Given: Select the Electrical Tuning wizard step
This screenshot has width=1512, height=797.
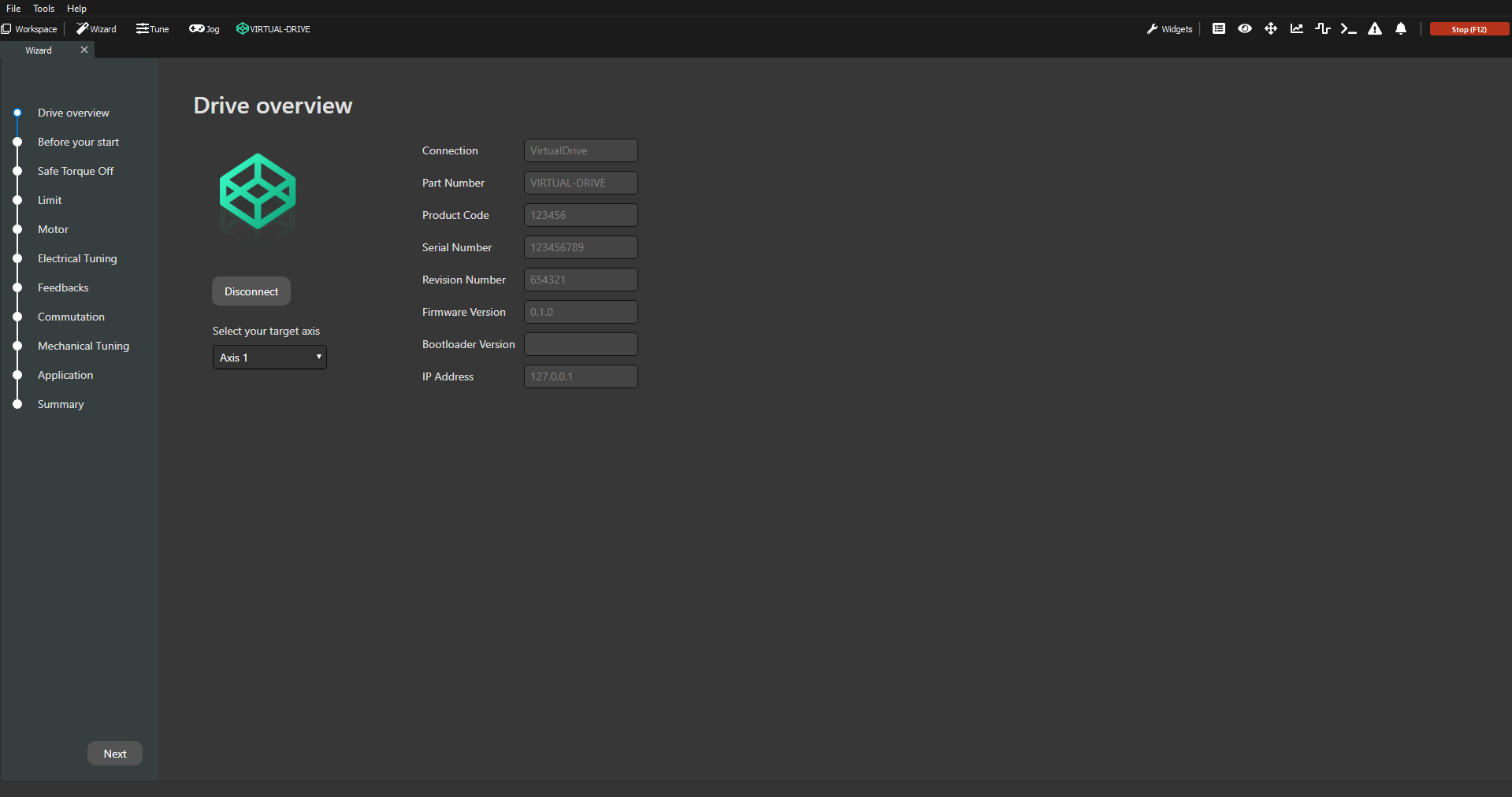Looking at the screenshot, I should point(77,258).
